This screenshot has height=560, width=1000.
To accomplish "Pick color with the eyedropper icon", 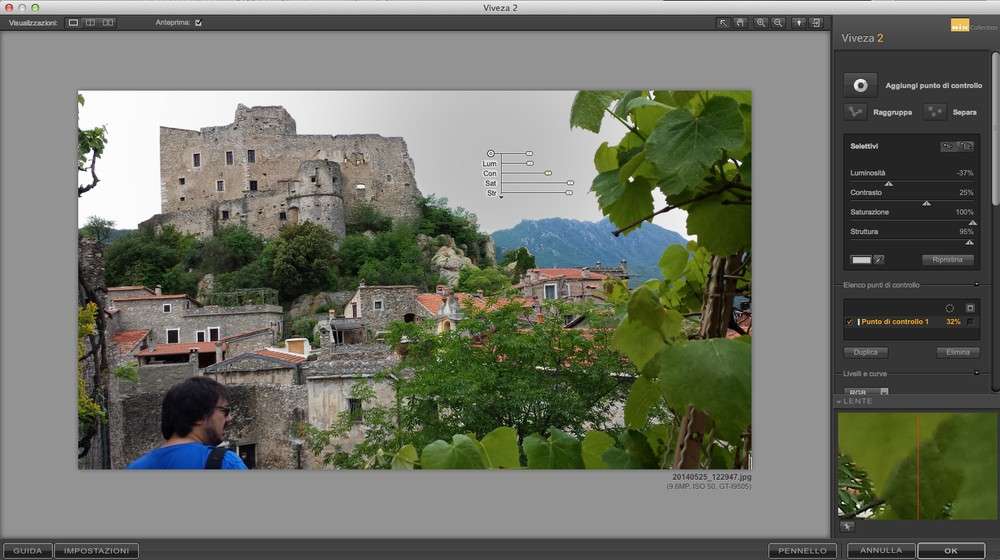I will (879, 260).
